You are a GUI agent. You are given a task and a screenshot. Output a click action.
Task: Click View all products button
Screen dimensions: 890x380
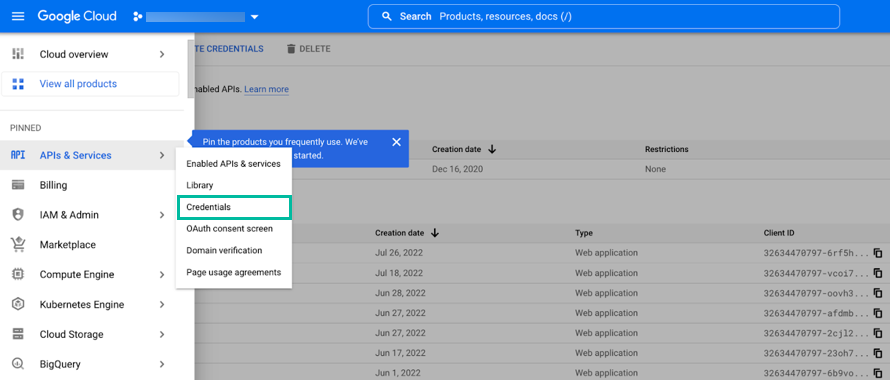click(x=90, y=84)
